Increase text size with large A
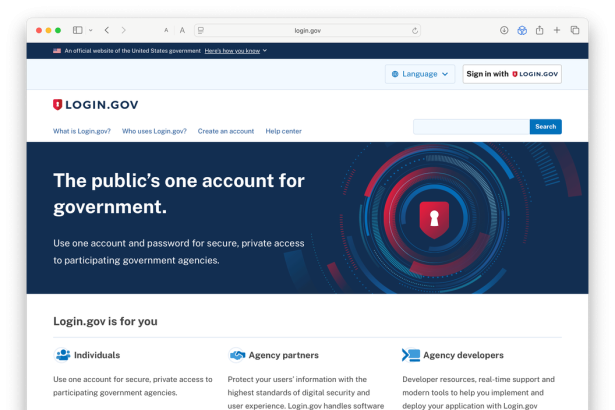 (x=182, y=30)
